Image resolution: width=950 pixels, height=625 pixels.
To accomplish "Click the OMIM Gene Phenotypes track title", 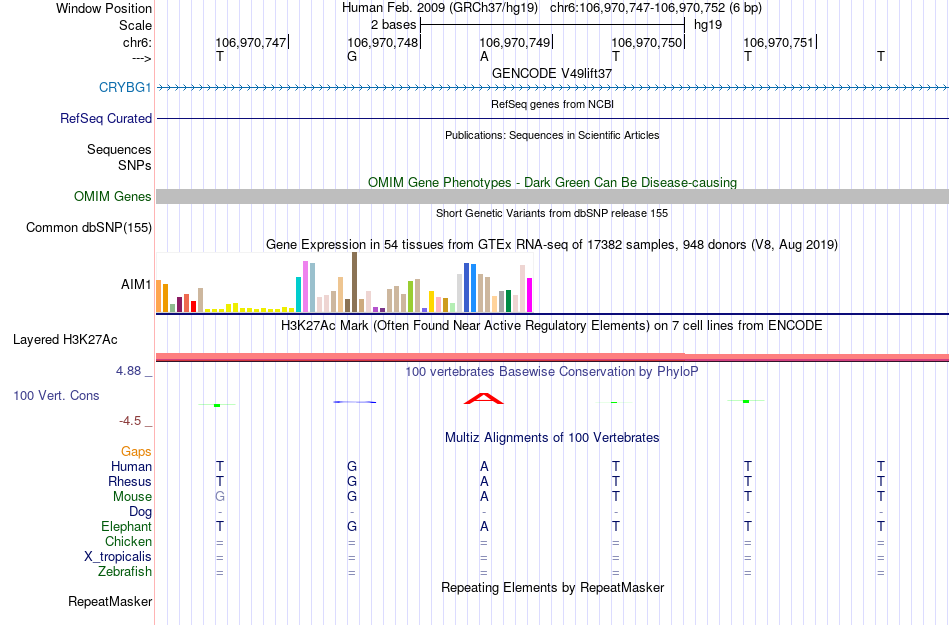I will (x=552, y=182).
